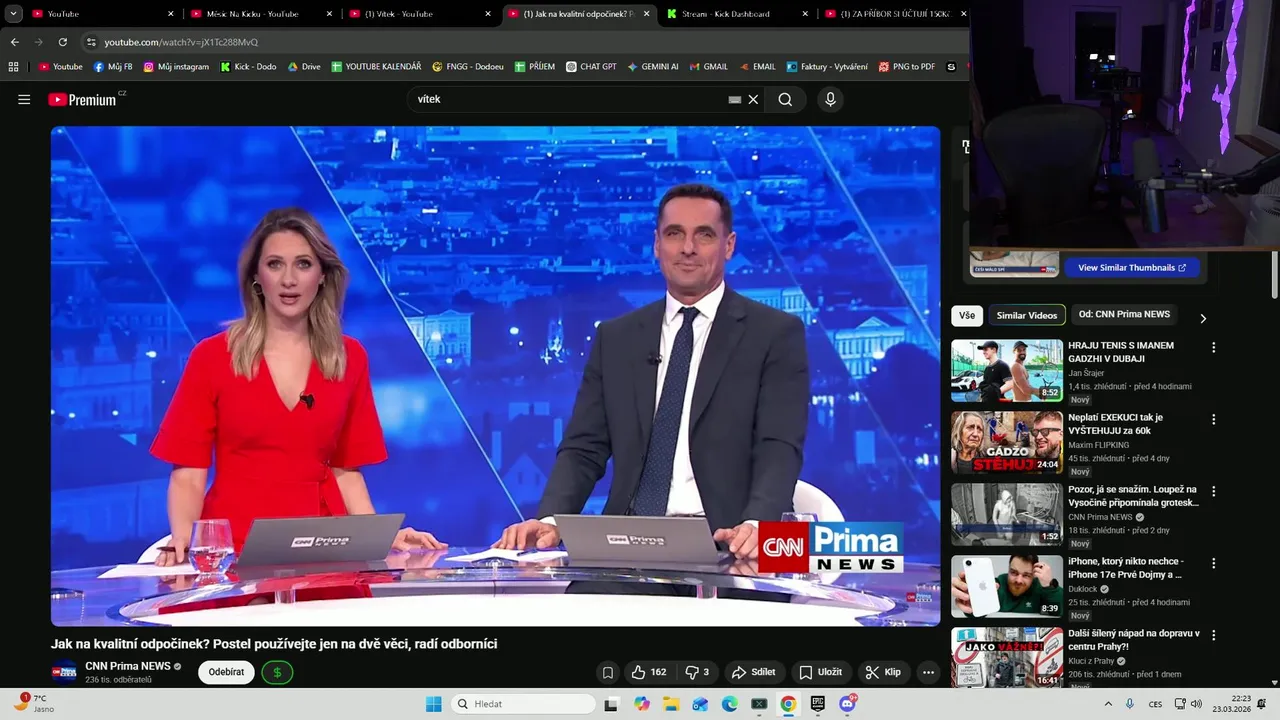Screen dimensions: 1280x720
Task: Open the on-screen keyboard in search box
Action: point(735,99)
